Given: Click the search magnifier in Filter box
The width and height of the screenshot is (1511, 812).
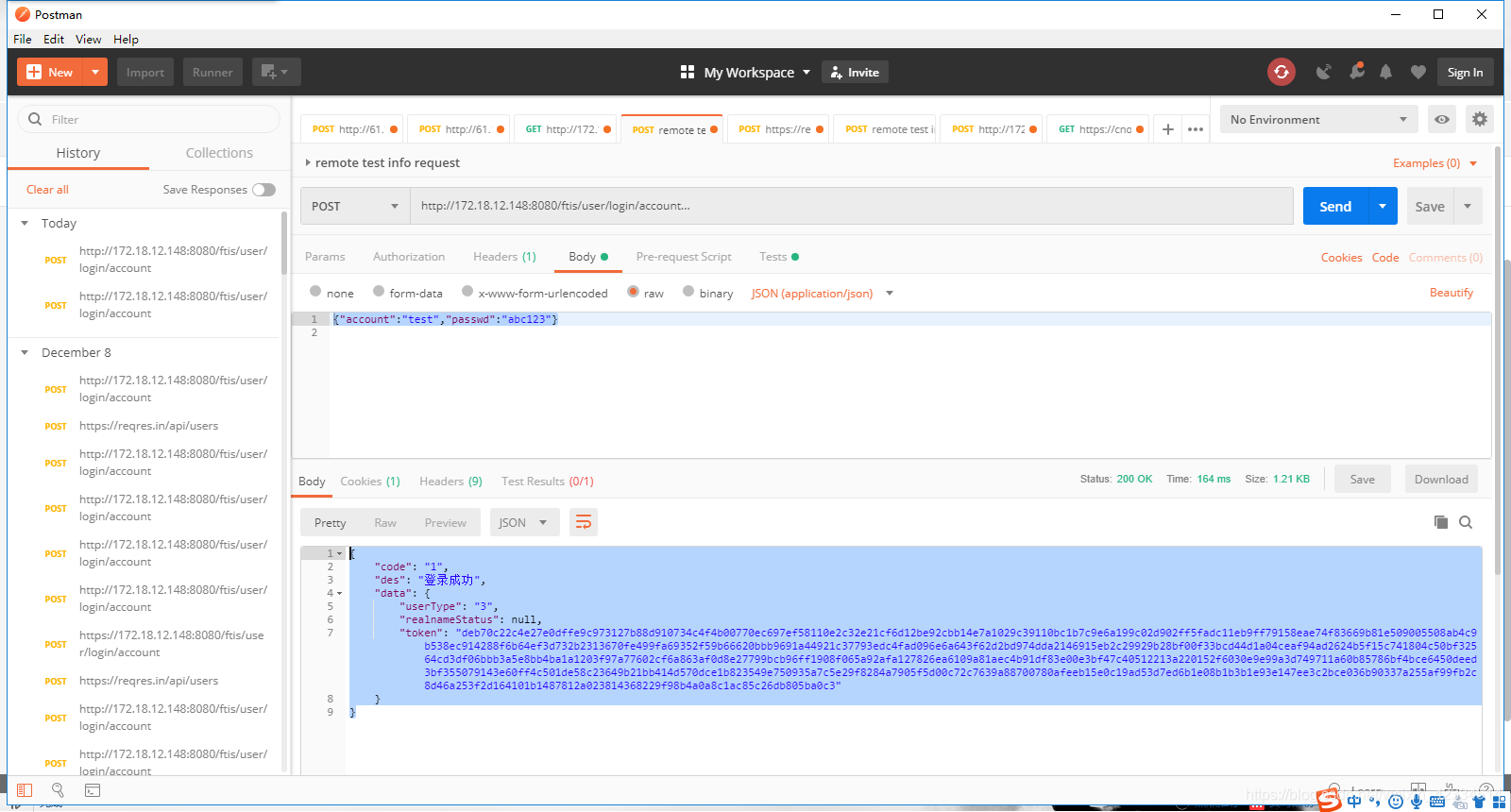Looking at the screenshot, I should tap(35, 119).
